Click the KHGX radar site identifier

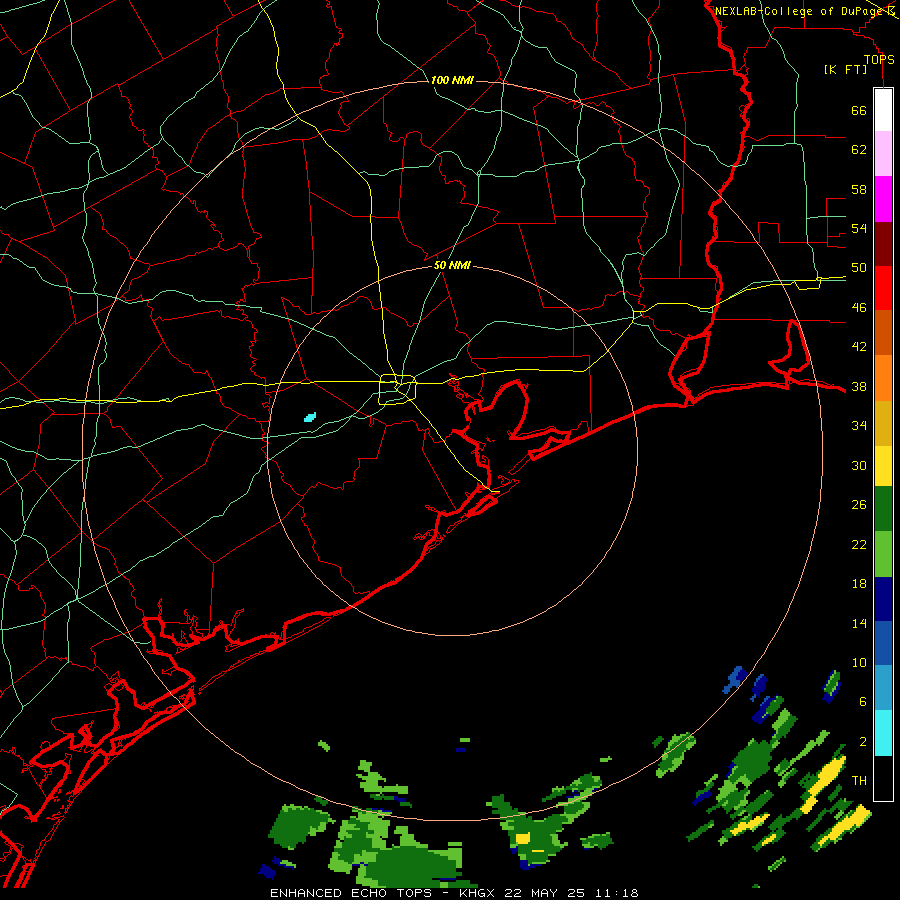coord(479,893)
